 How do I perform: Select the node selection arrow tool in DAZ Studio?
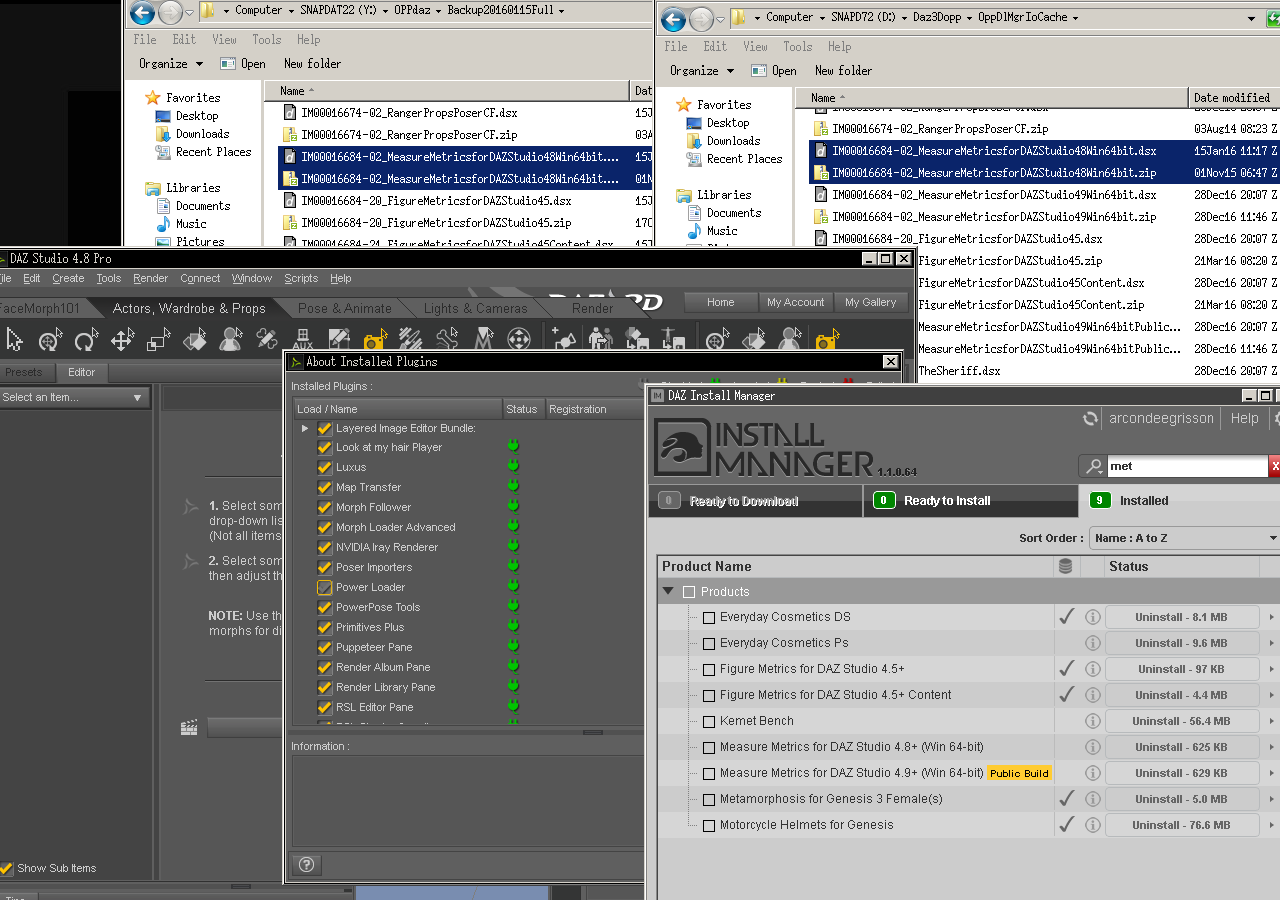point(14,340)
